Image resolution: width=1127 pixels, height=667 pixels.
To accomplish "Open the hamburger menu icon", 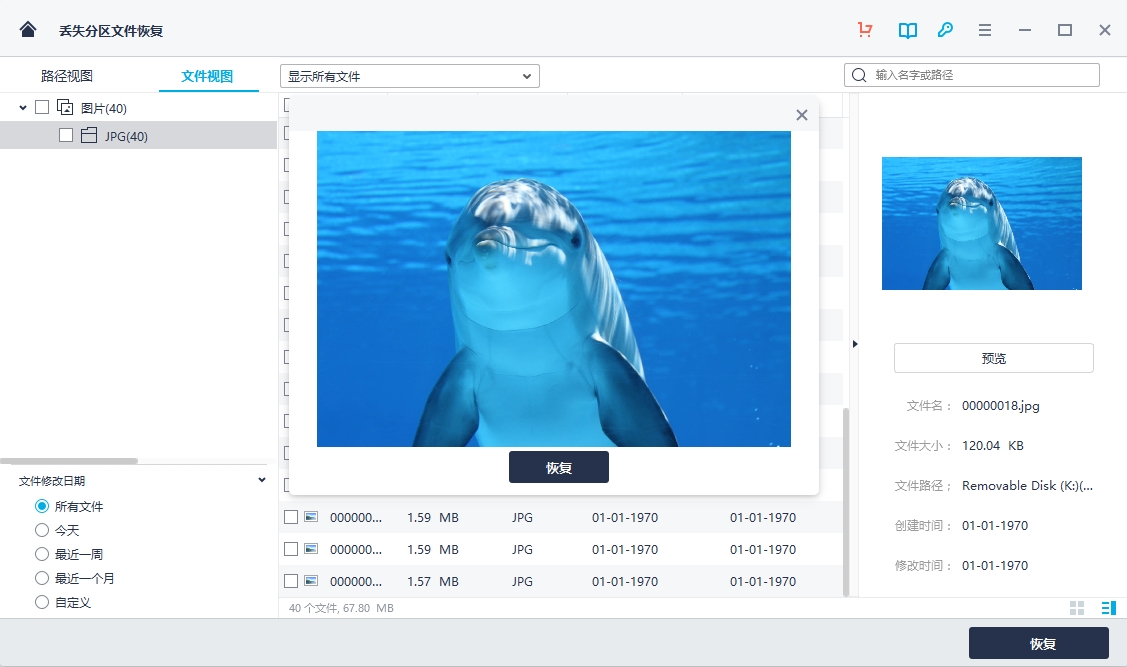I will (985, 30).
